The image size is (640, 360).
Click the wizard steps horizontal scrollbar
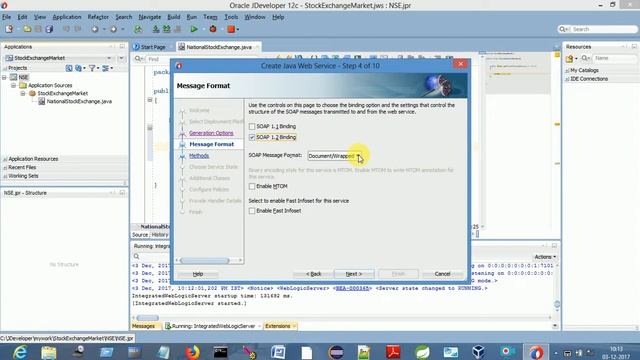pyautogui.click(x=205, y=260)
